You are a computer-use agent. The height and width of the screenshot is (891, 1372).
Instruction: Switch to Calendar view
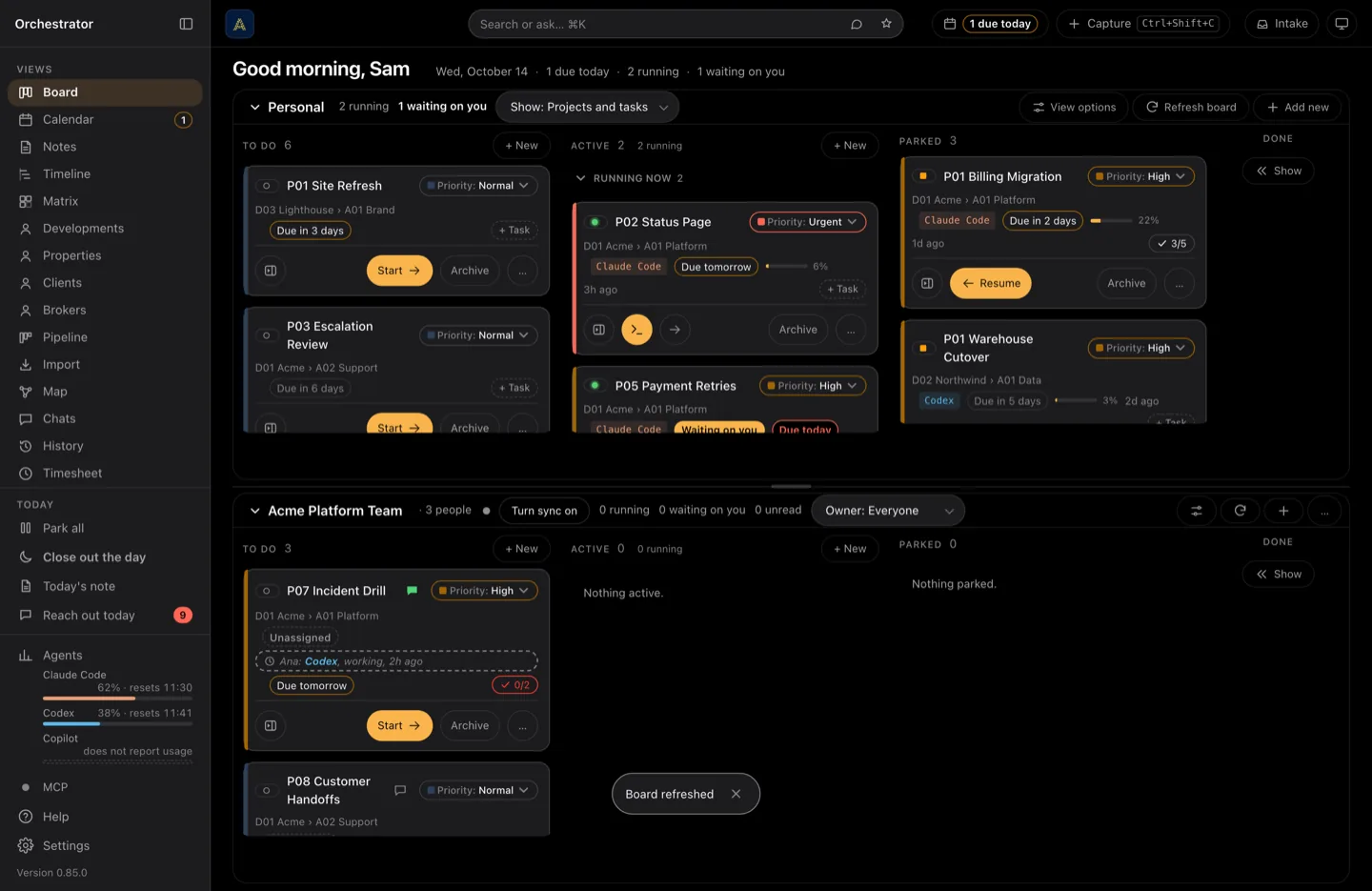coord(105,119)
